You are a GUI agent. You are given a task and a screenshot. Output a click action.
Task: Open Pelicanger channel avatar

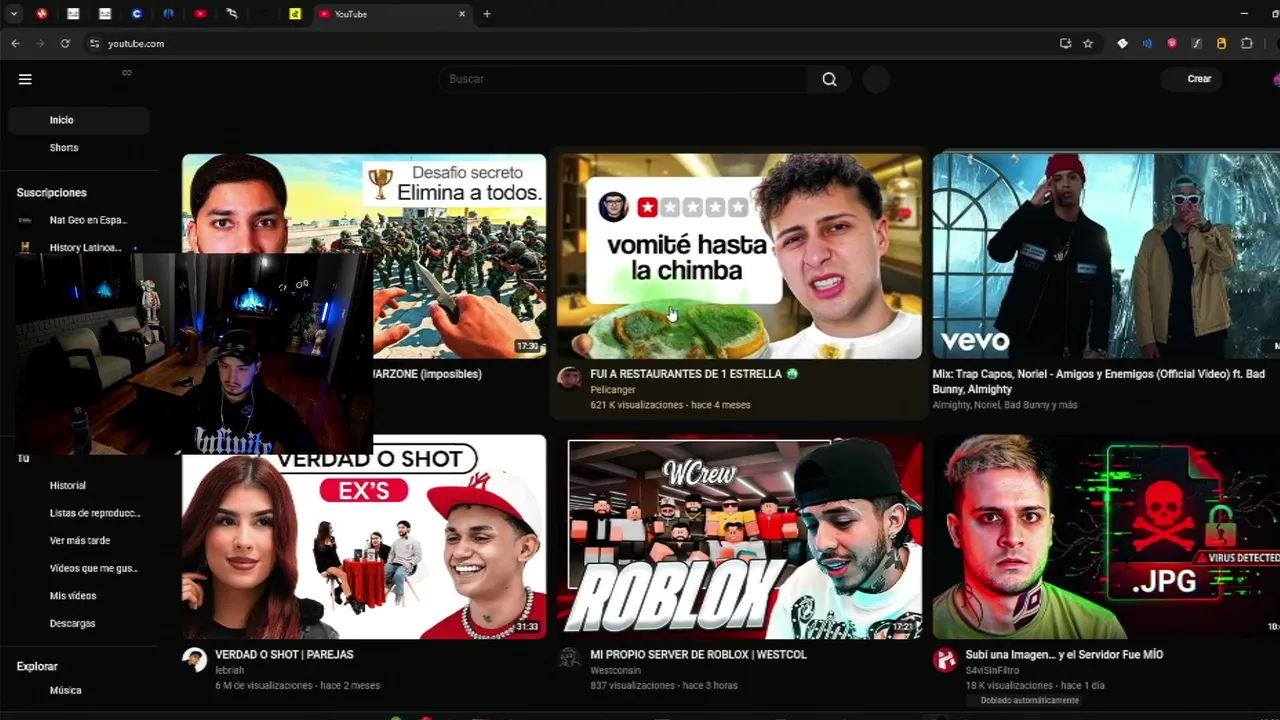click(x=569, y=378)
